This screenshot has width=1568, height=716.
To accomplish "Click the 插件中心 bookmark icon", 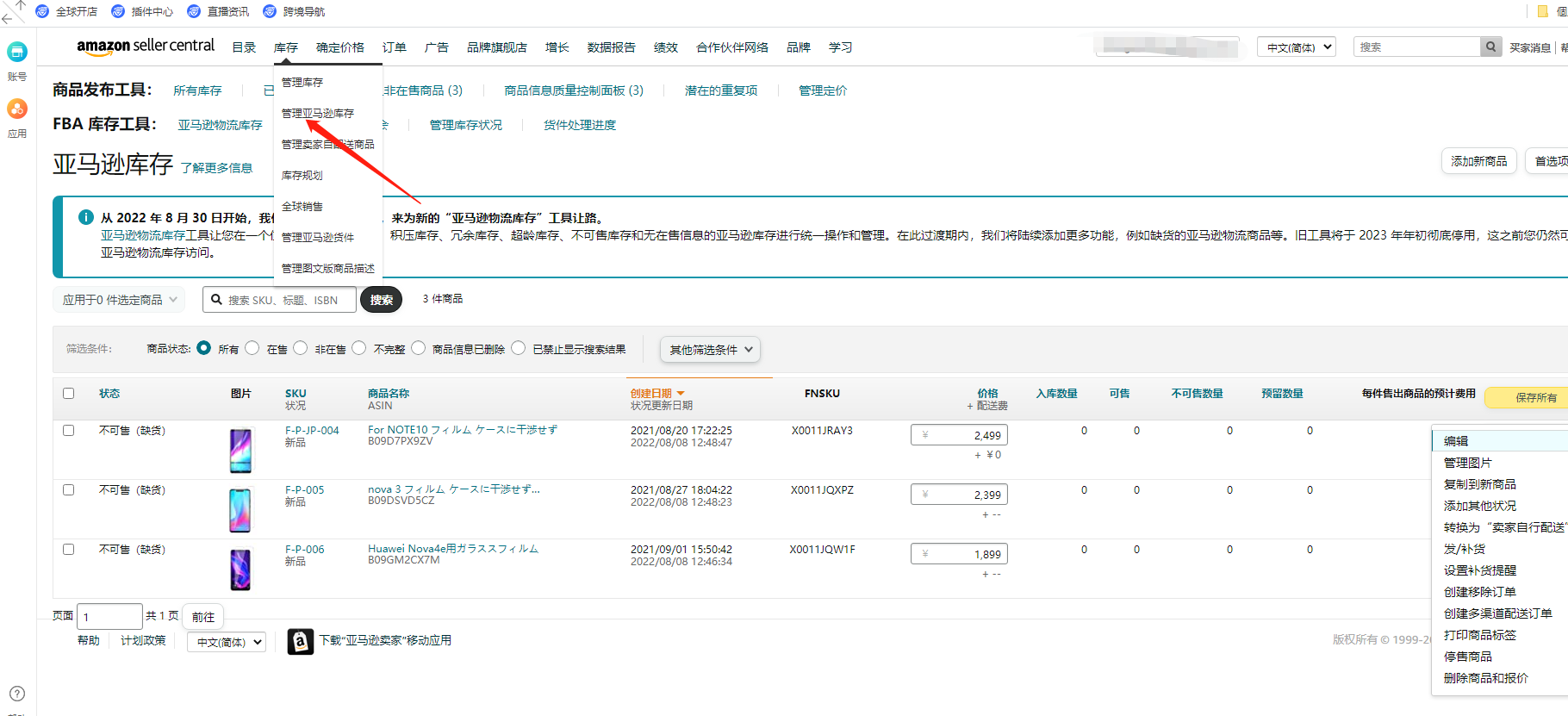I will pos(118,11).
